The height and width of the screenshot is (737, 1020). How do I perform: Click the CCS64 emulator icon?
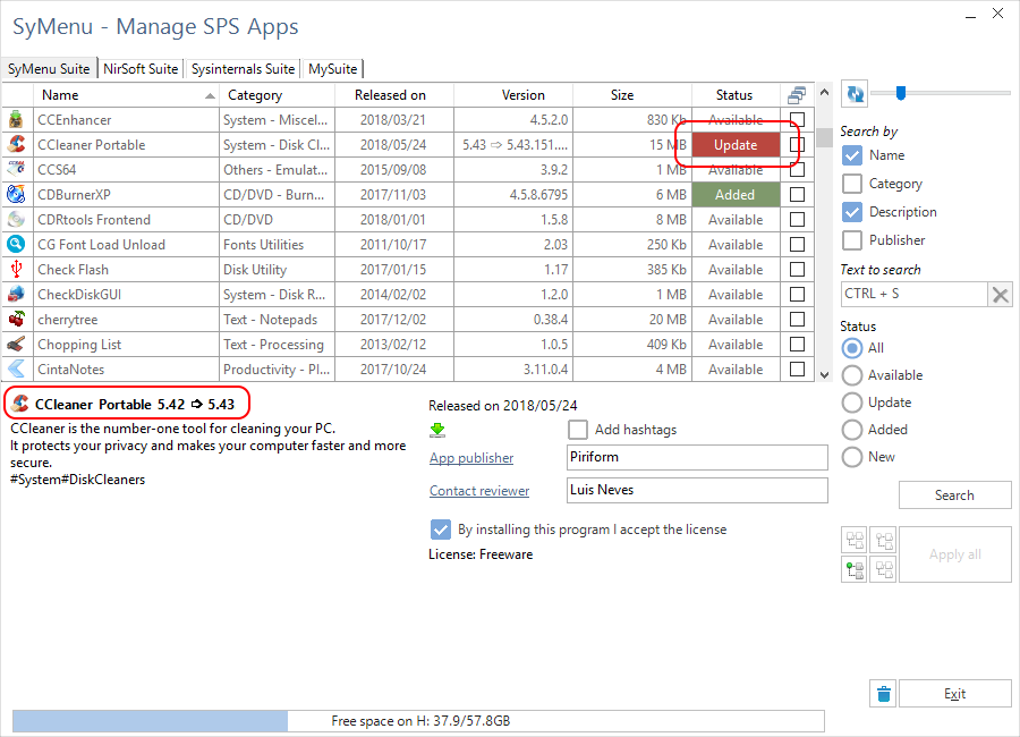pyautogui.click(x=16, y=169)
